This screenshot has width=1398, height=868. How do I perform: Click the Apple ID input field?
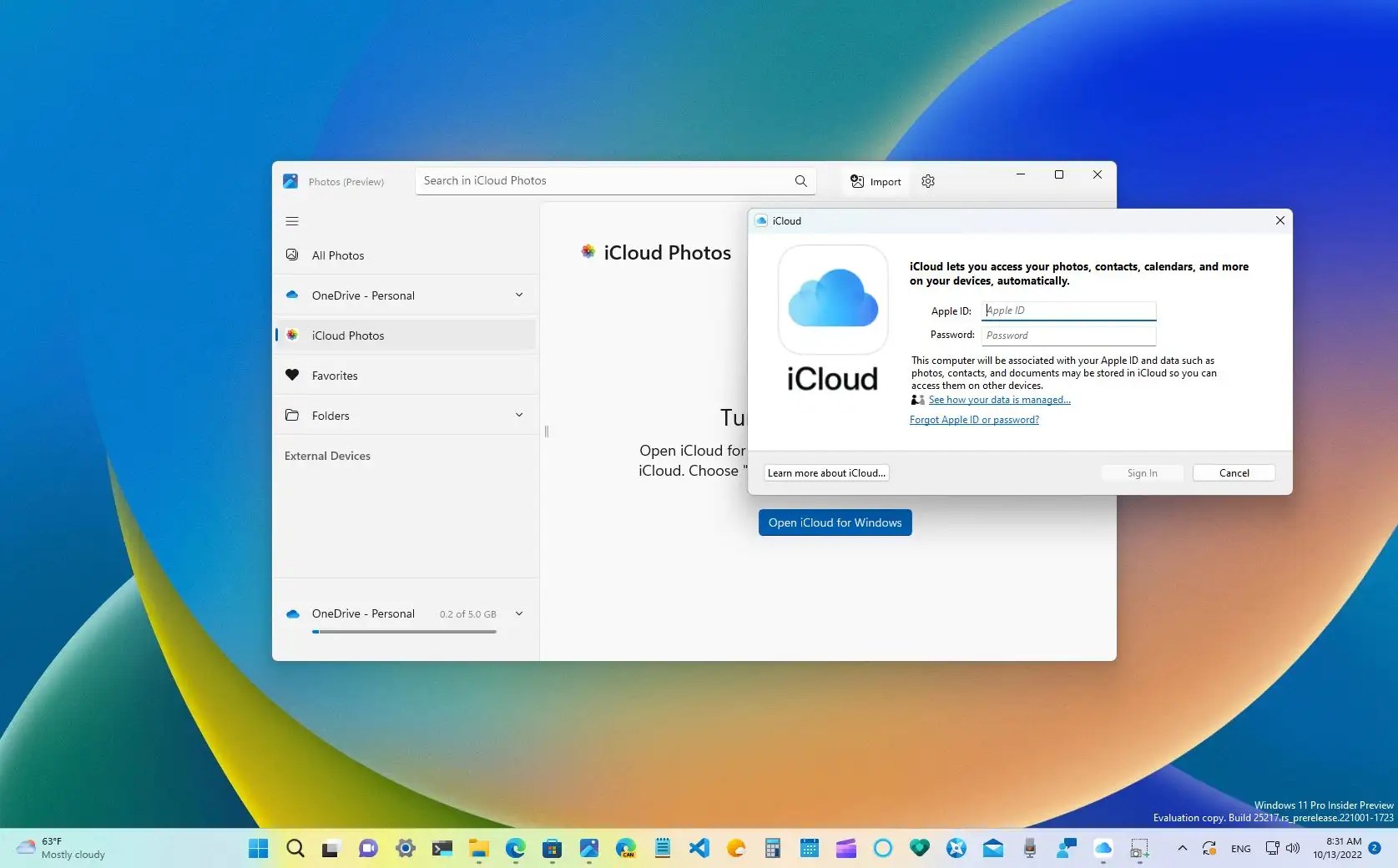click(1068, 310)
